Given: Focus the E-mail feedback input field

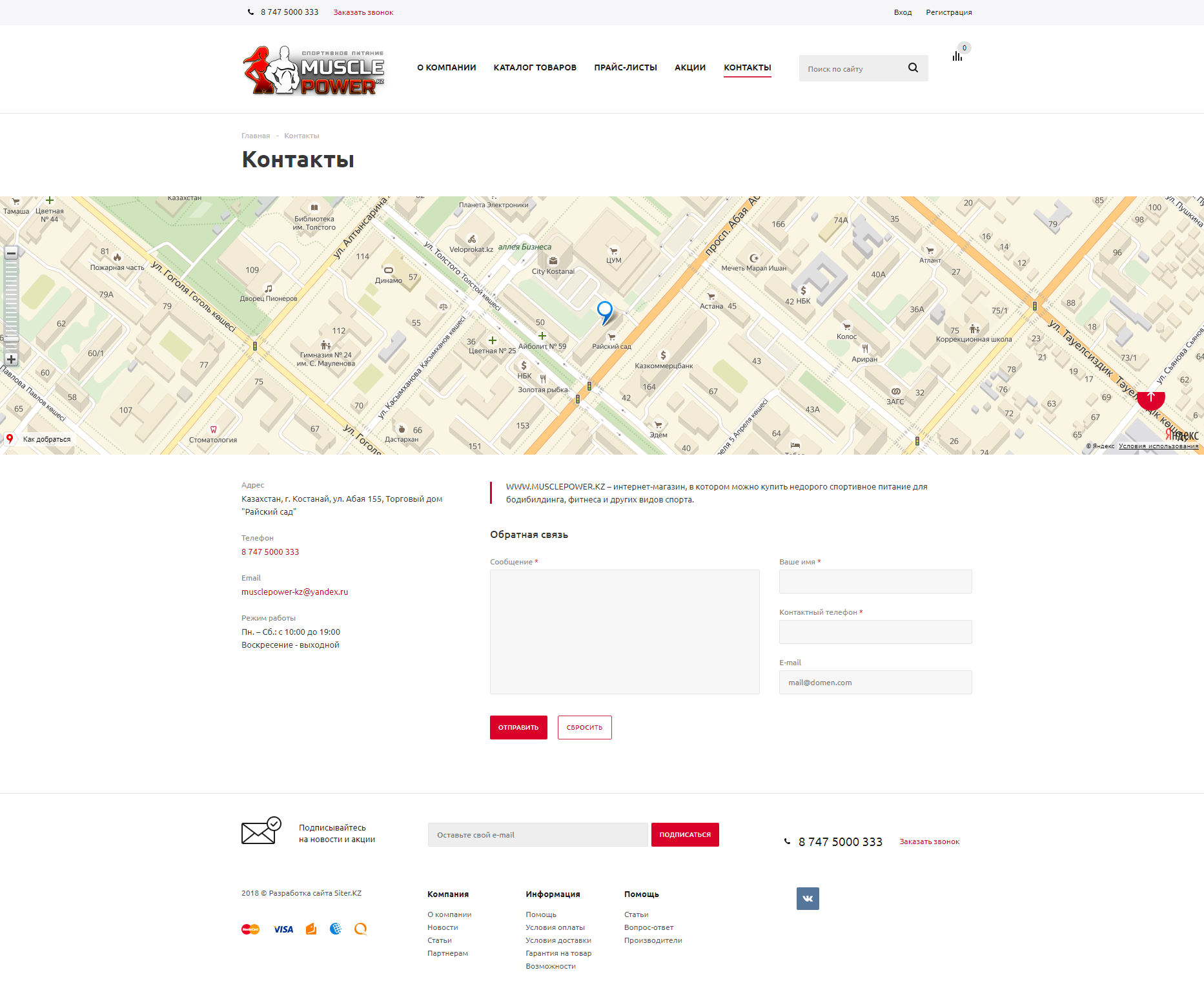Looking at the screenshot, I should pyautogui.click(x=875, y=682).
